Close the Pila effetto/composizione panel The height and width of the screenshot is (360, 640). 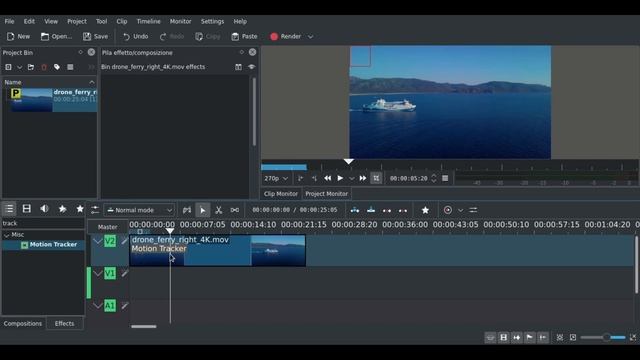click(253, 52)
